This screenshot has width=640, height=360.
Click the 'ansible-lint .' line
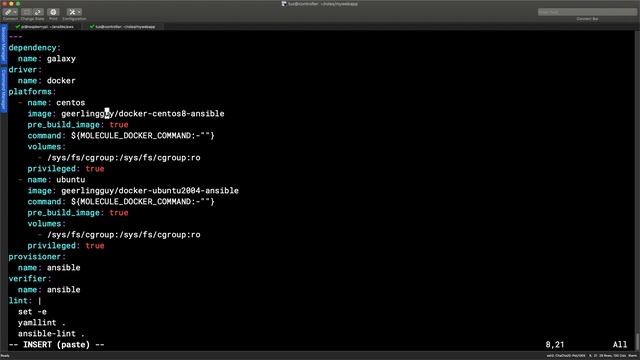[x=51, y=334]
